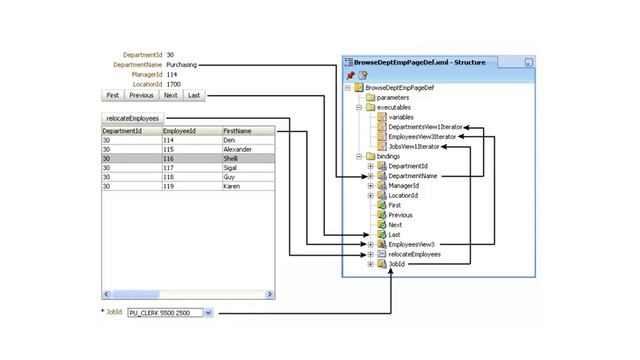Click the LocationId binding icon

coord(382,196)
